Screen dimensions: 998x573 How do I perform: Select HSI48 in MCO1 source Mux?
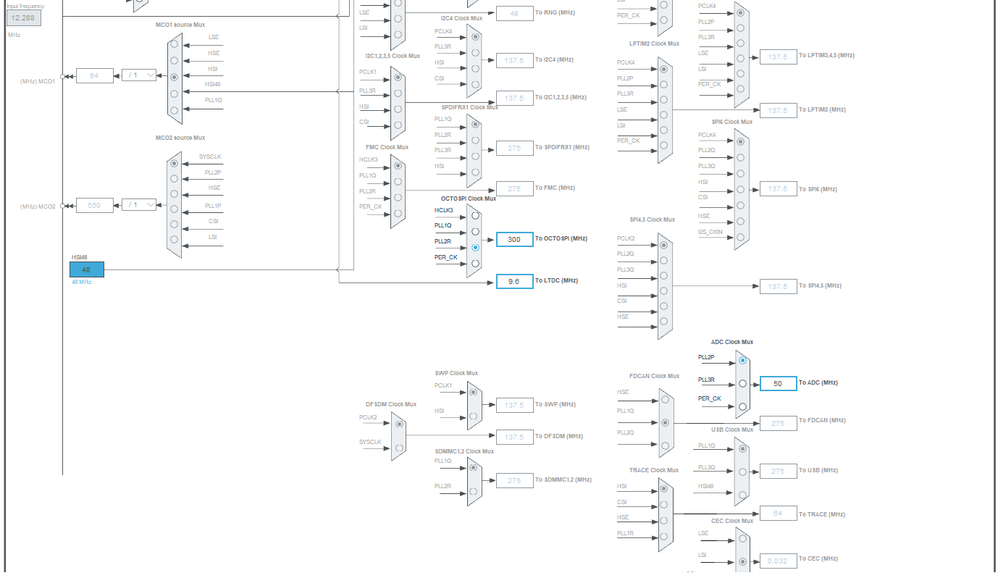174,94
